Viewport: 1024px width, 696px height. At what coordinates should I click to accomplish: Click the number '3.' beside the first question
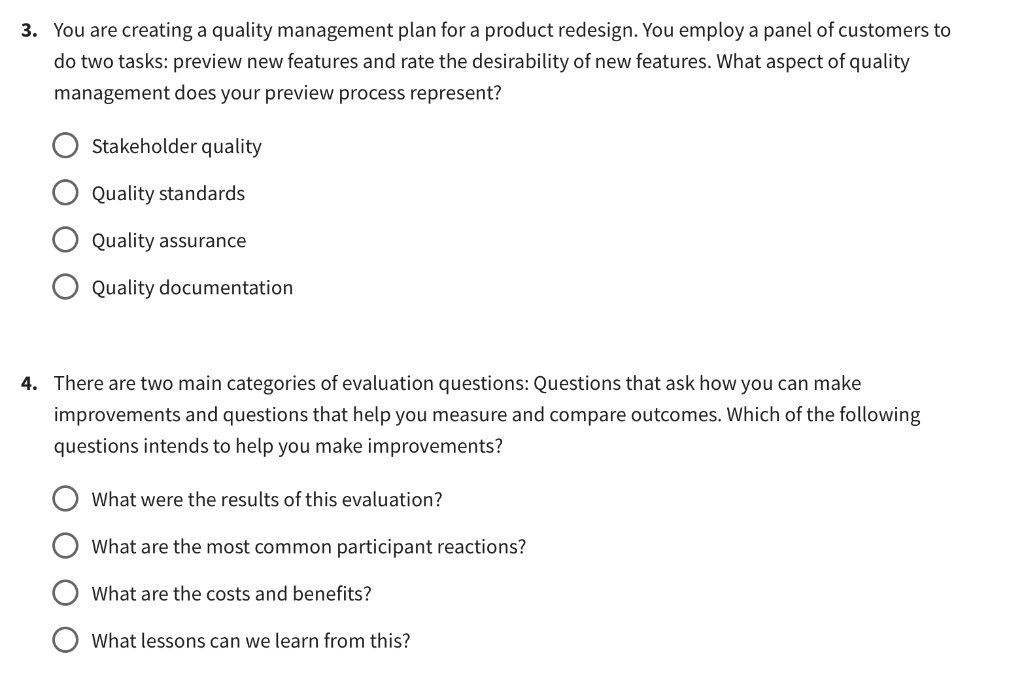pos(27,30)
